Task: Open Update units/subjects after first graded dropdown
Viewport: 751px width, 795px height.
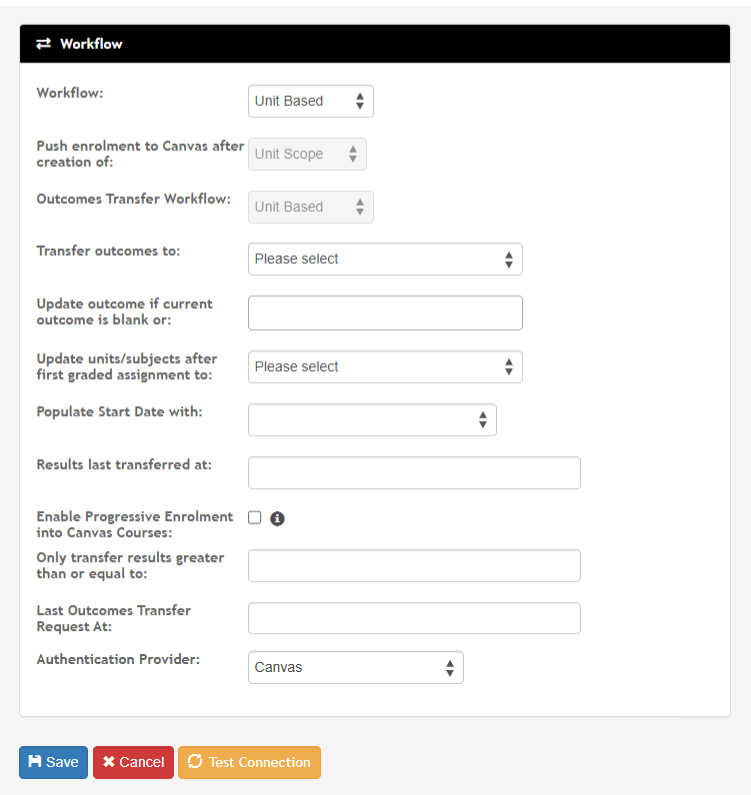Action: click(385, 367)
